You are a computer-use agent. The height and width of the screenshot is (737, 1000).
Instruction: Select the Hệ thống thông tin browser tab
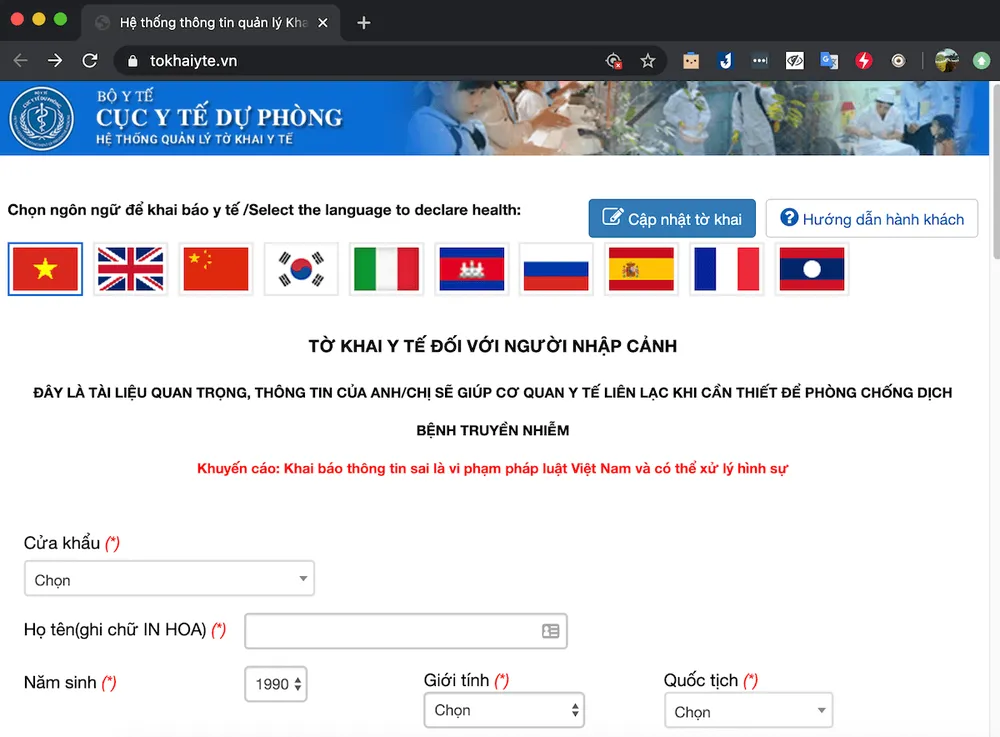(x=210, y=22)
